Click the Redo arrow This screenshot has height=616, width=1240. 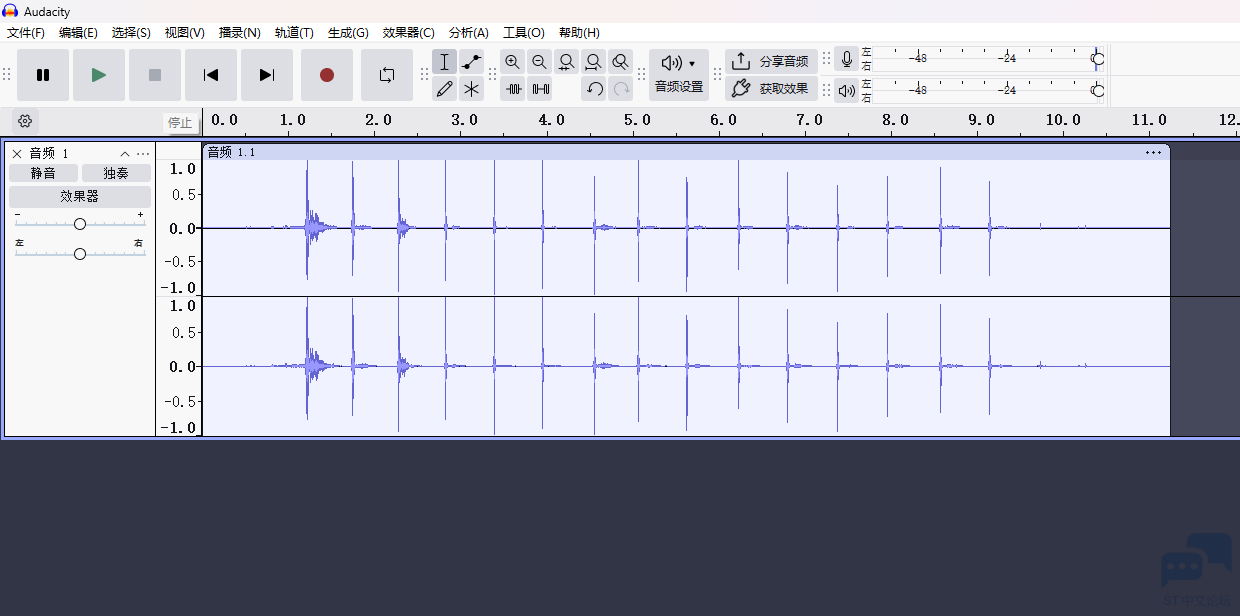coord(621,89)
